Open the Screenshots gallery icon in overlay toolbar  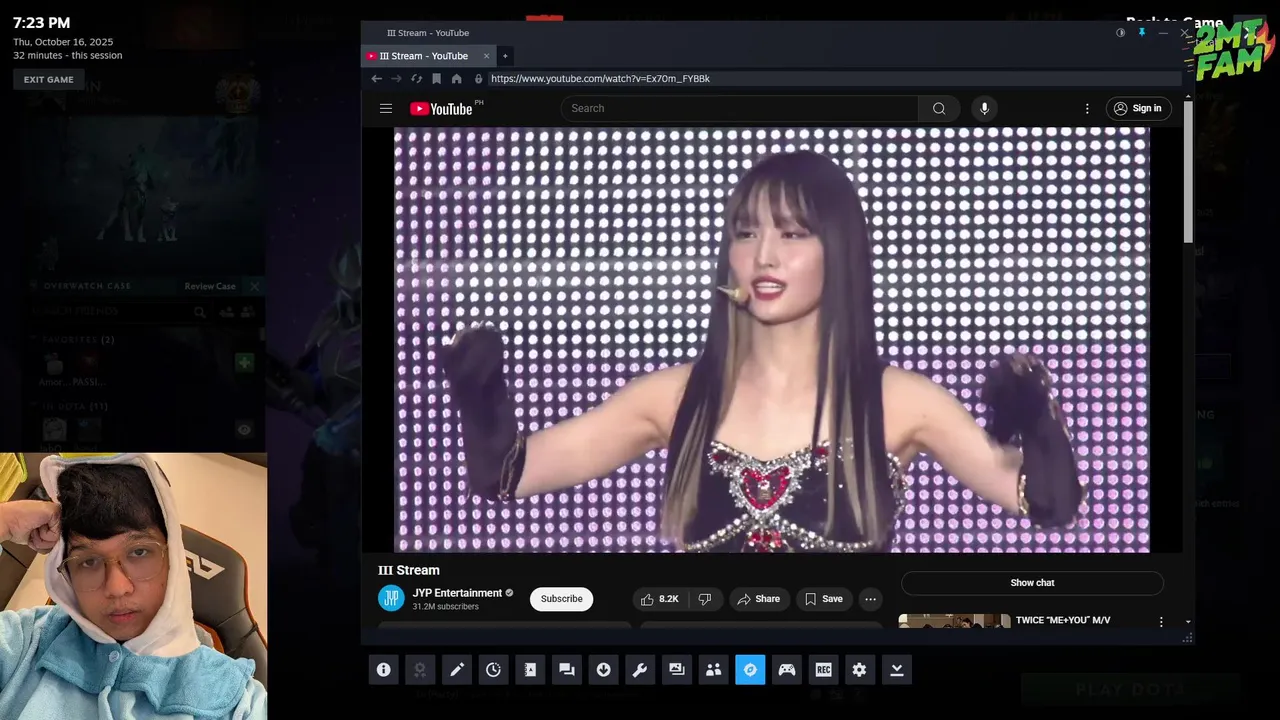click(677, 670)
